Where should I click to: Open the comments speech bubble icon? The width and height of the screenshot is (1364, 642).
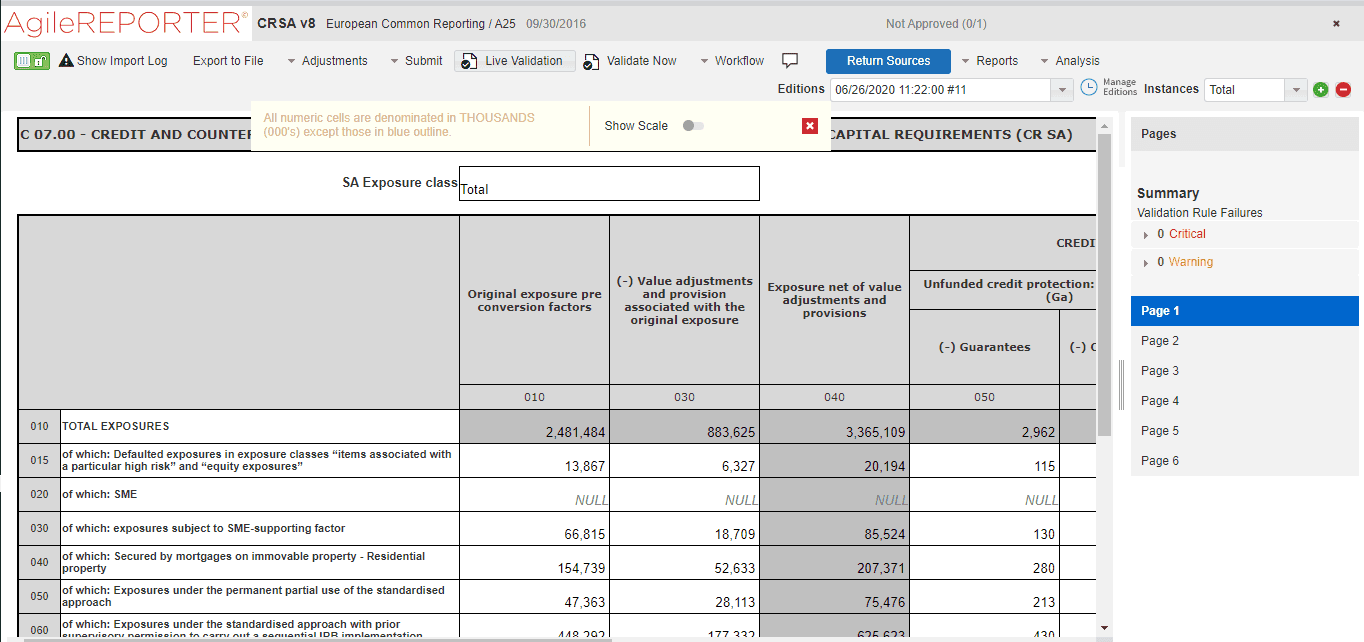pyautogui.click(x=790, y=61)
